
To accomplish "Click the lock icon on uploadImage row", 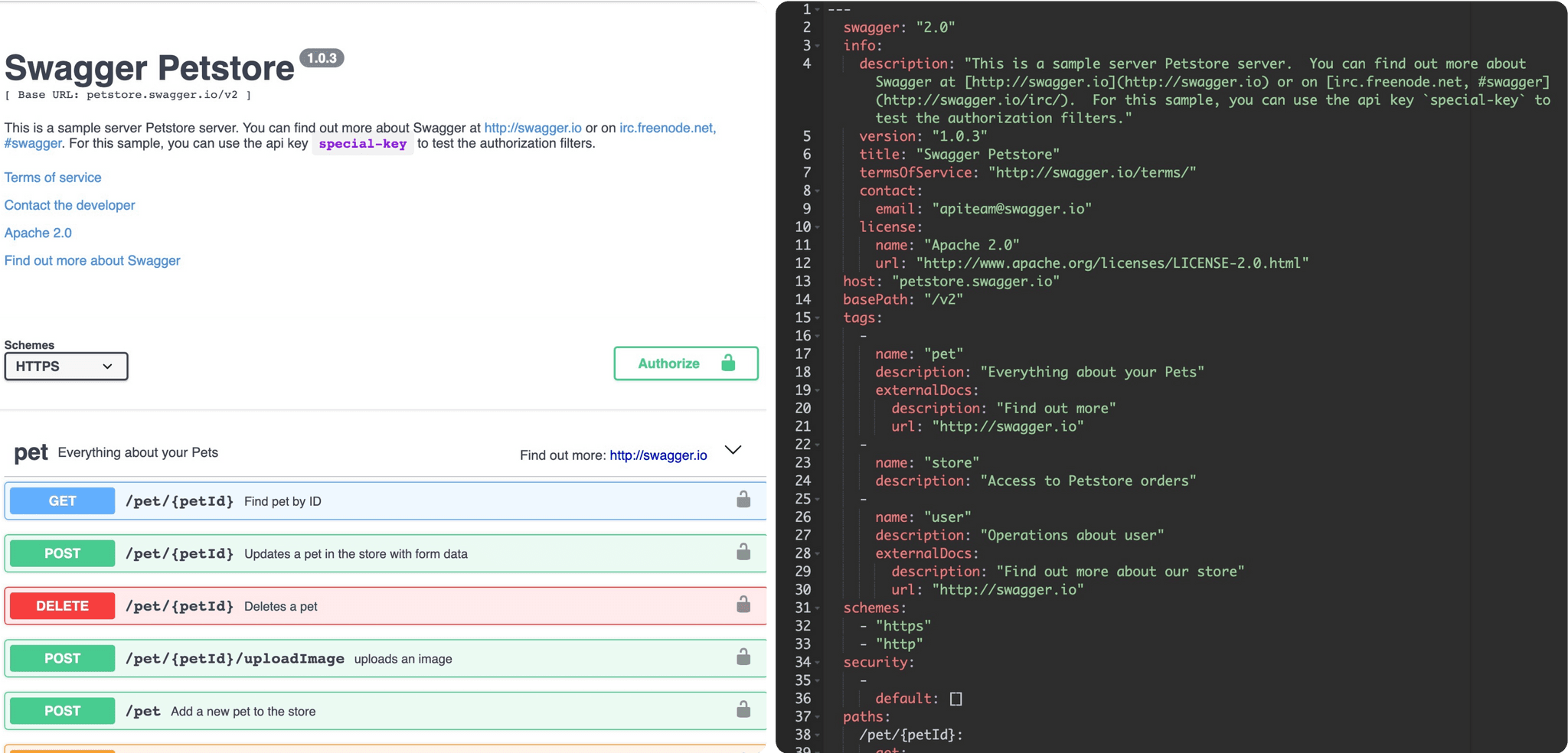I will point(743,657).
